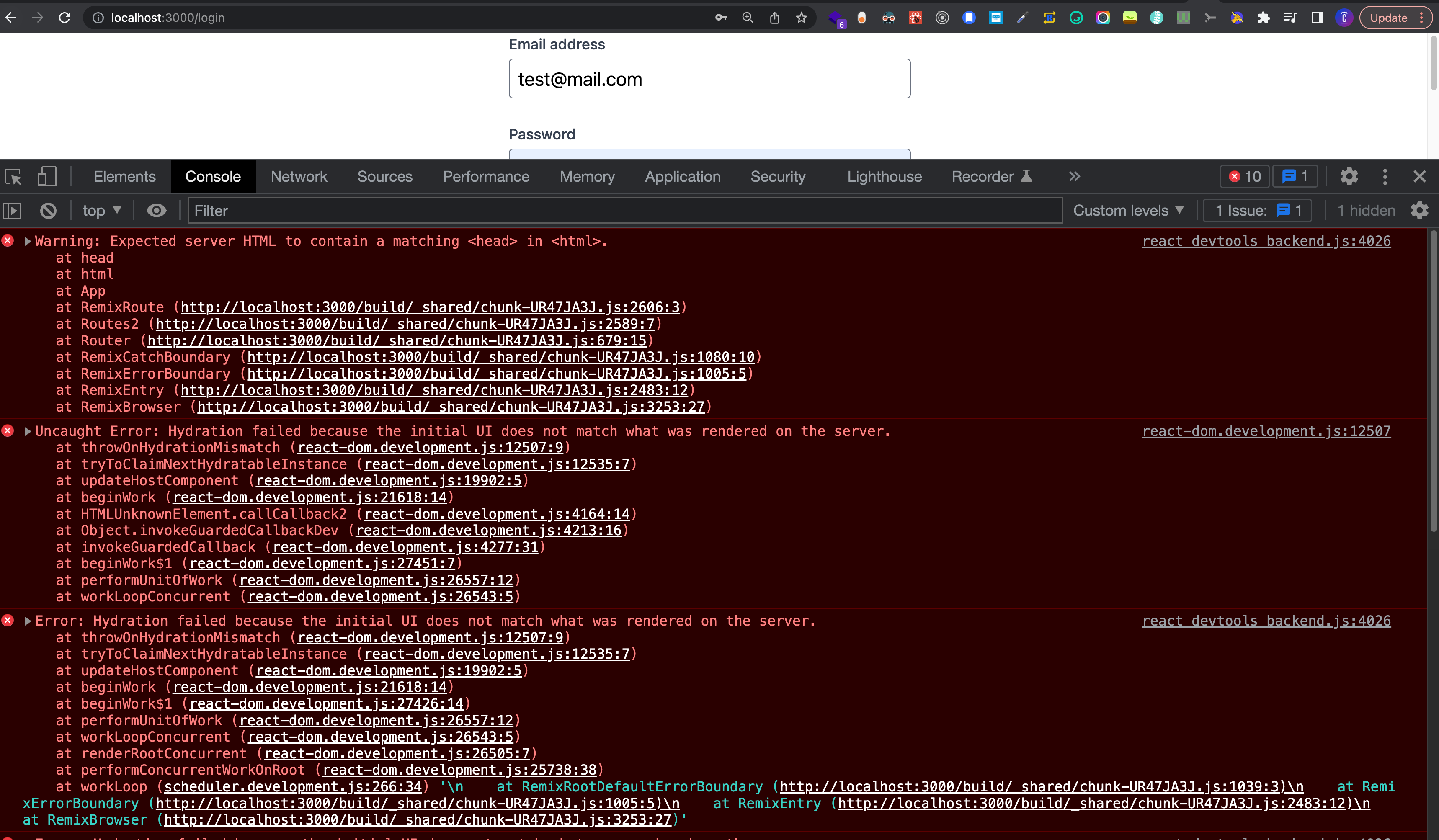This screenshot has width=1439, height=840.
Task: Toggle the browser side panel icon
Action: pyautogui.click(x=1318, y=18)
